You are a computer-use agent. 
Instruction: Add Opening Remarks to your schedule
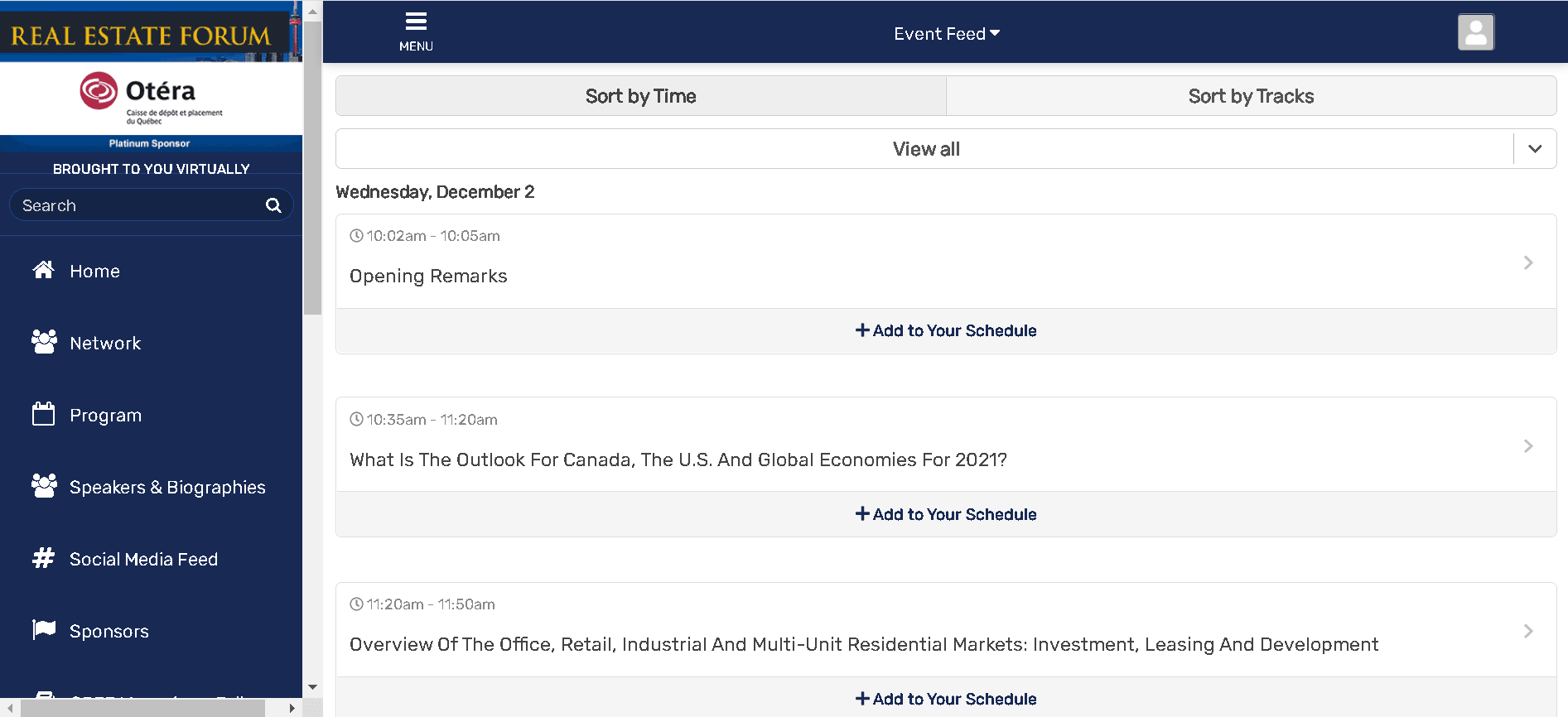tap(946, 330)
